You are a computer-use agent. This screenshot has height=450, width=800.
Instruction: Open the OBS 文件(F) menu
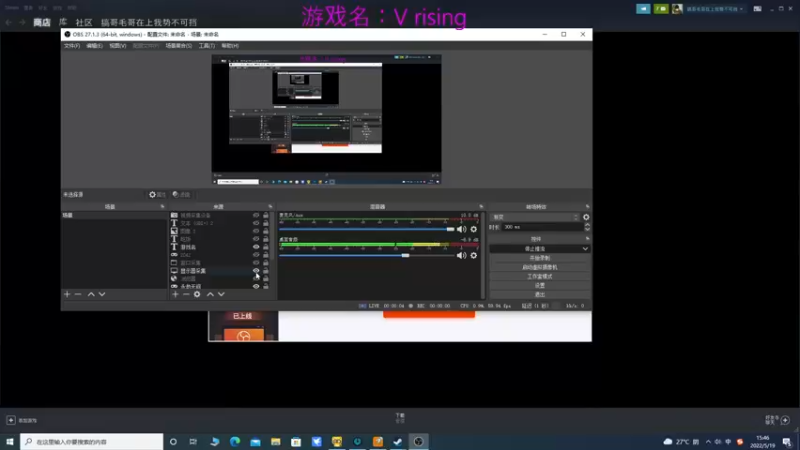coord(71,46)
